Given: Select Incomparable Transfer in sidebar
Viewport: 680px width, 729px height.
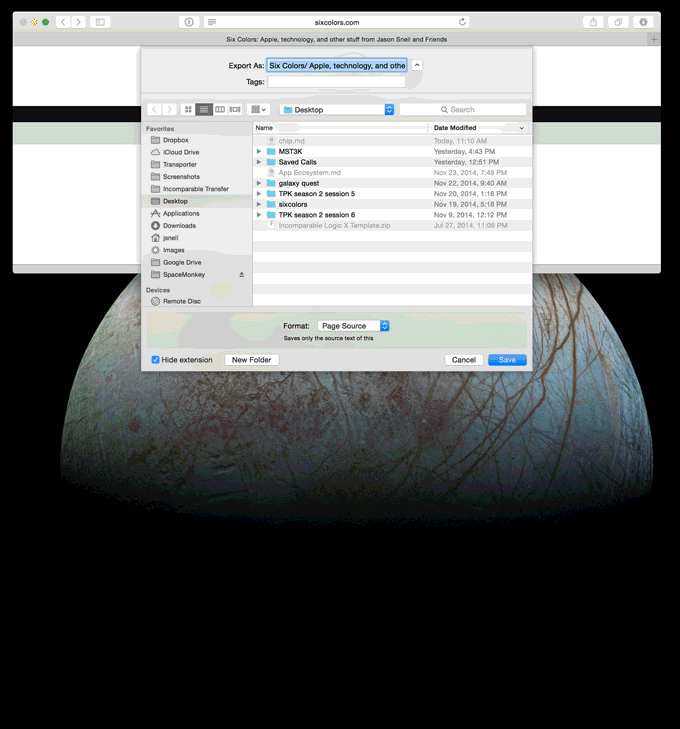Looking at the screenshot, I should (x=197, y=189).
